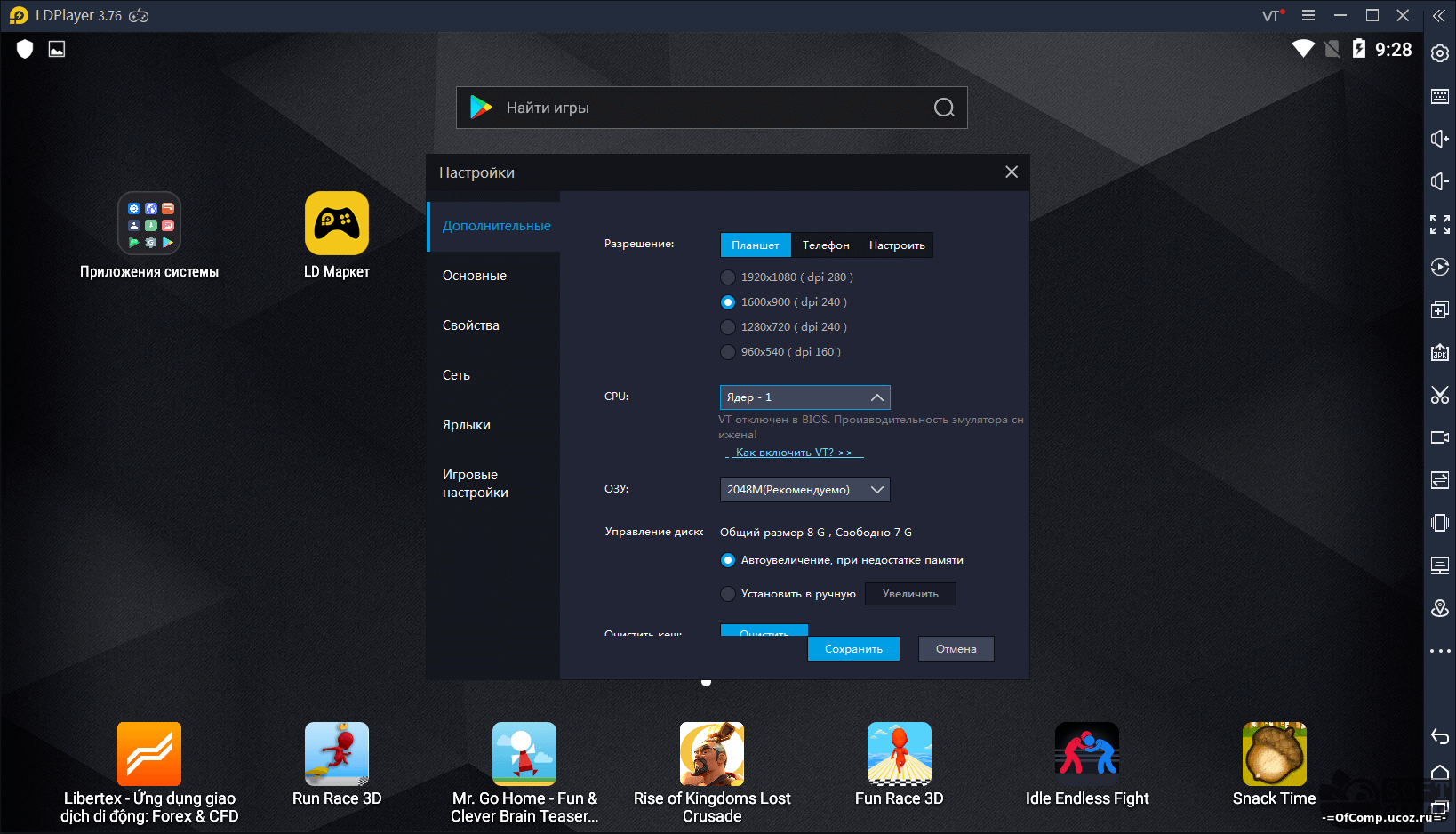Select 1920x1080 resolution radio button

coord(728,277)
